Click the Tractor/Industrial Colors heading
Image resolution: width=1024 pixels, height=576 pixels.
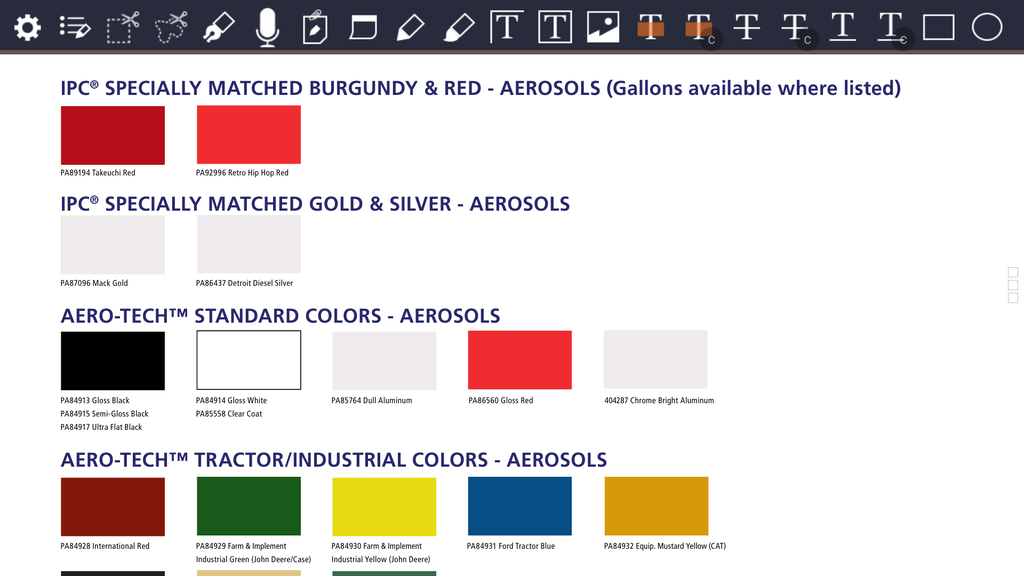click(x=334, y=460)
